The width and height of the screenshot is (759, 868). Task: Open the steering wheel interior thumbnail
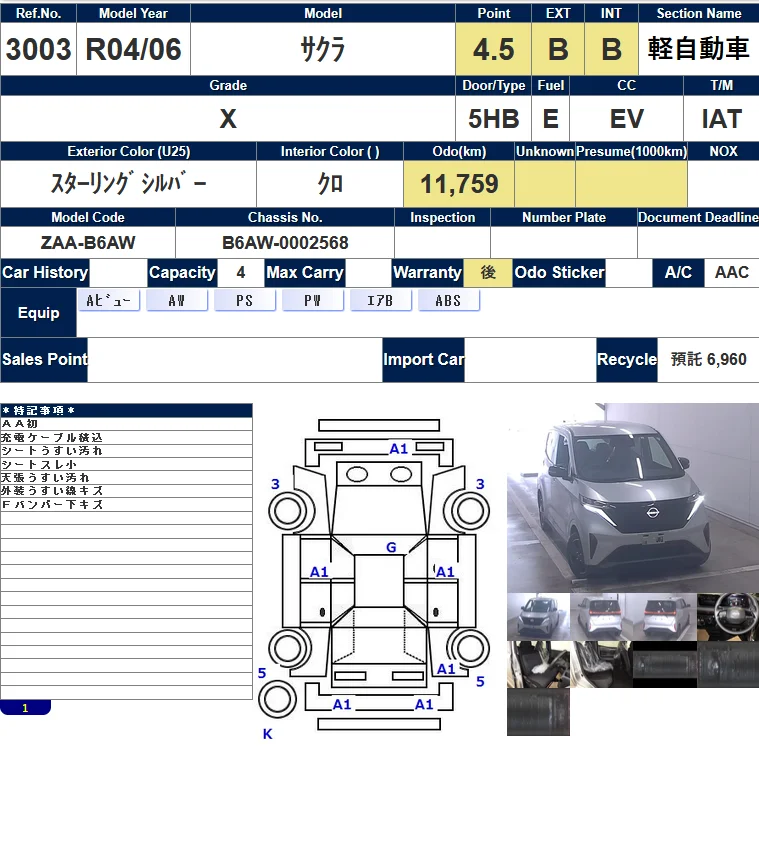pyautogui.click(x=727, y=616)
